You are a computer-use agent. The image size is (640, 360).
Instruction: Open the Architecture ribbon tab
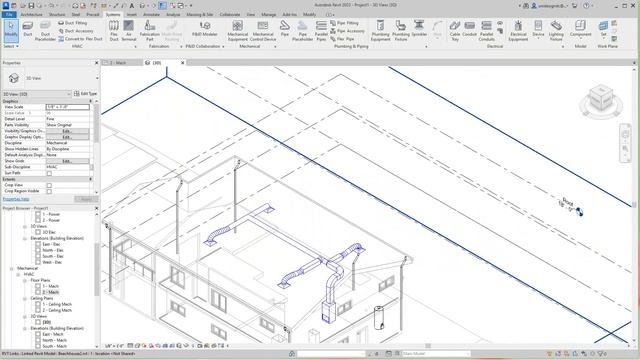pos(31,14)
